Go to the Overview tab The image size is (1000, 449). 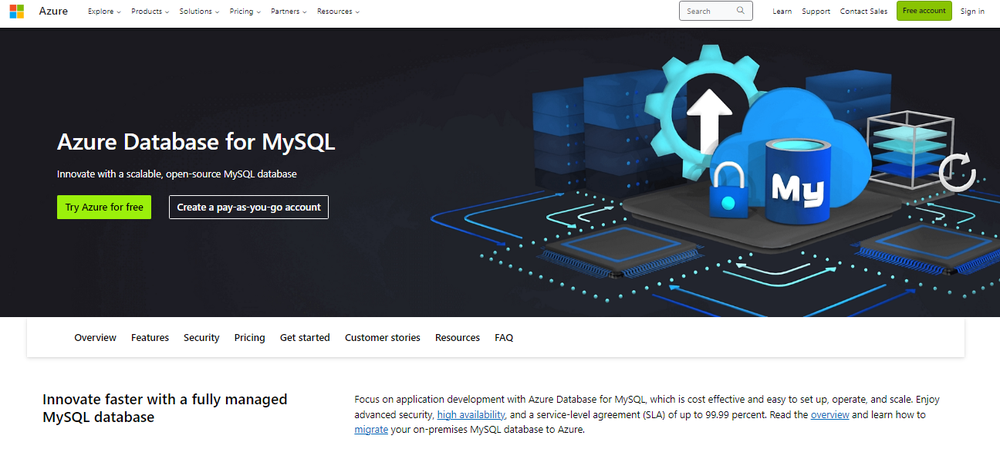[x=95, y=337]
